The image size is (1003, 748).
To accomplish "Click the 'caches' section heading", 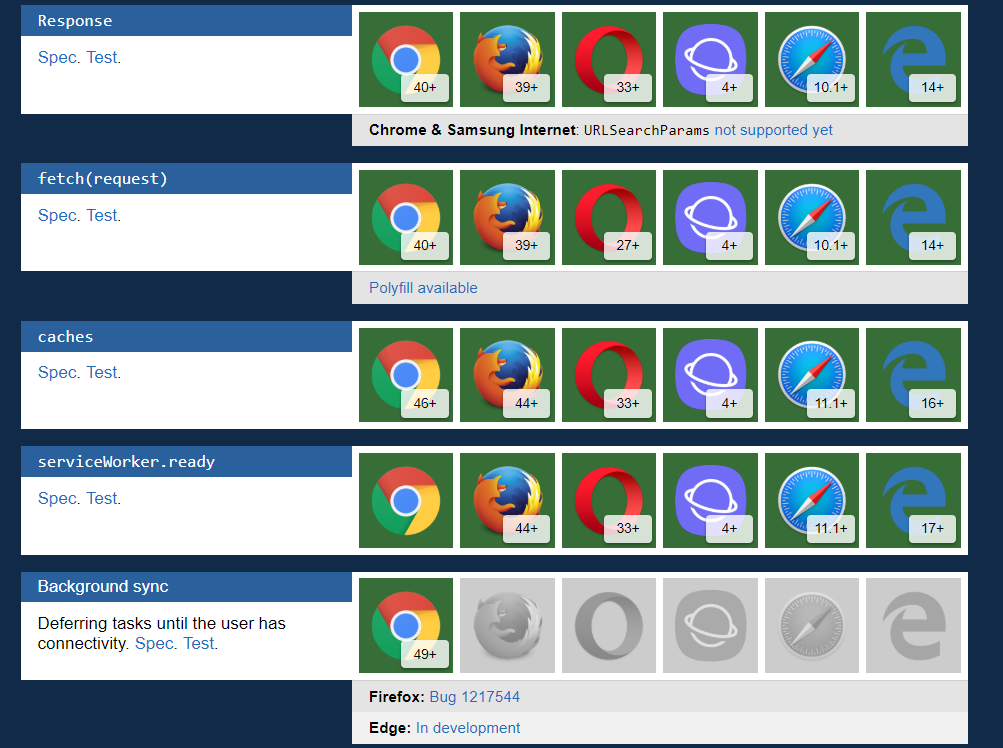I will pos(186,337).
